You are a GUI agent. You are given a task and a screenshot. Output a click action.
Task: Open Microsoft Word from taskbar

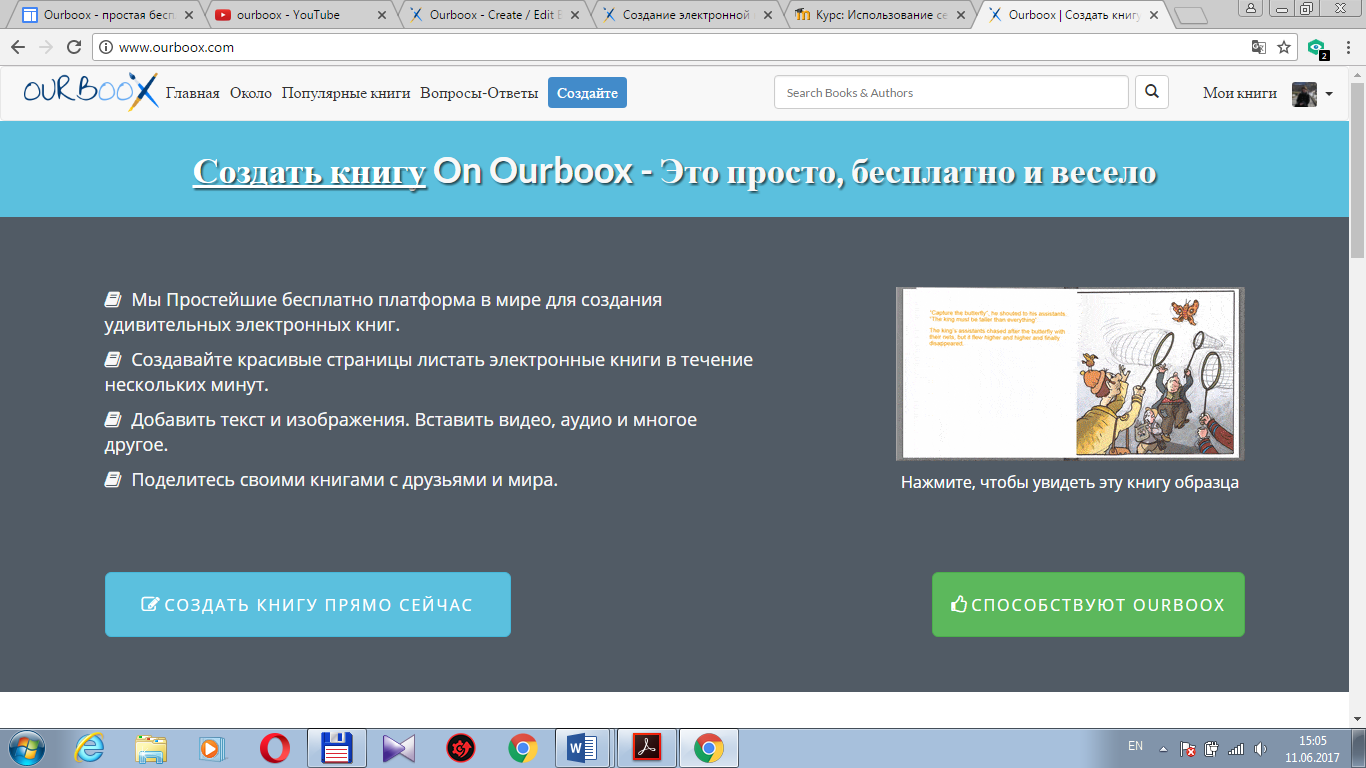584,748
